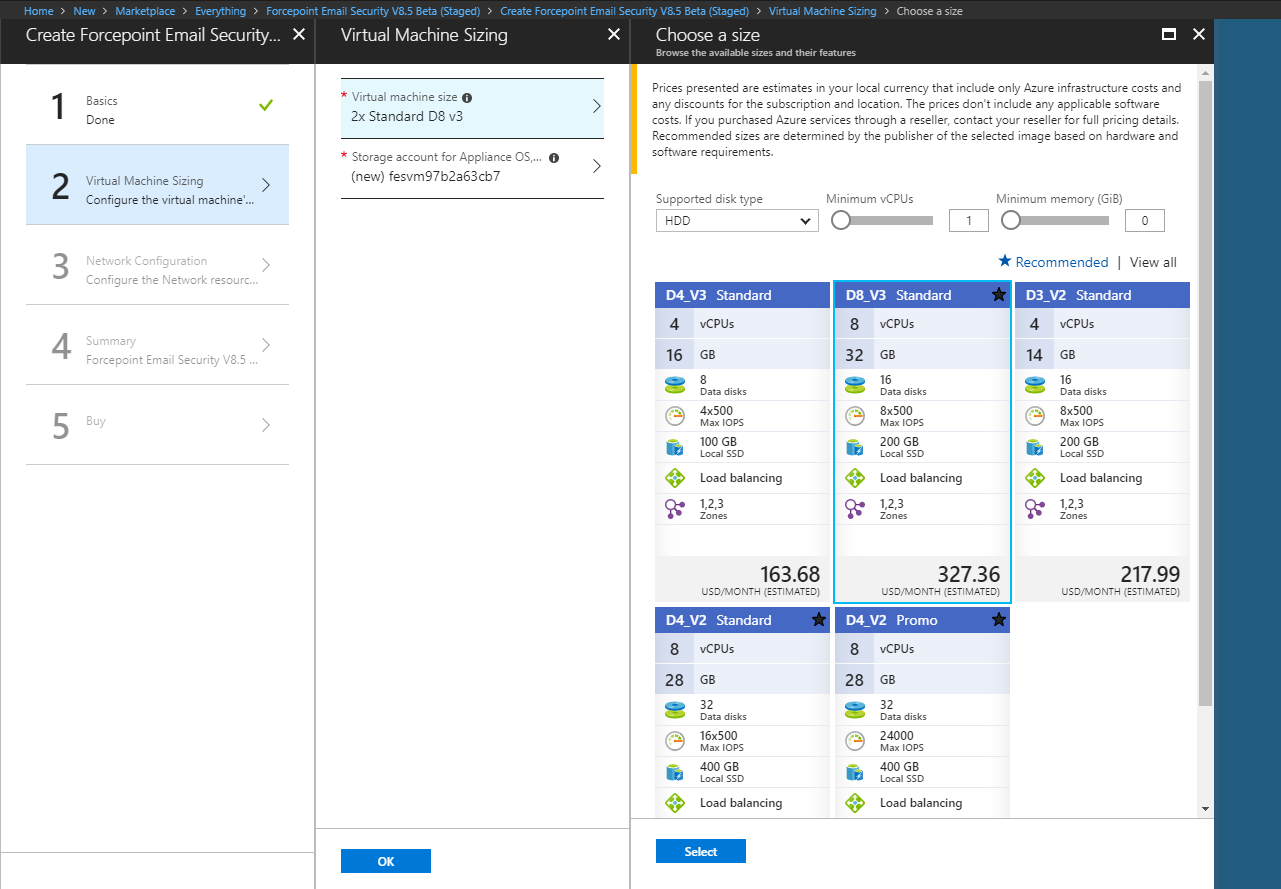Open Virtual Machine Sizing breadcrumb link
This screenshot has width=1281, height=889.
pos(823,11)
